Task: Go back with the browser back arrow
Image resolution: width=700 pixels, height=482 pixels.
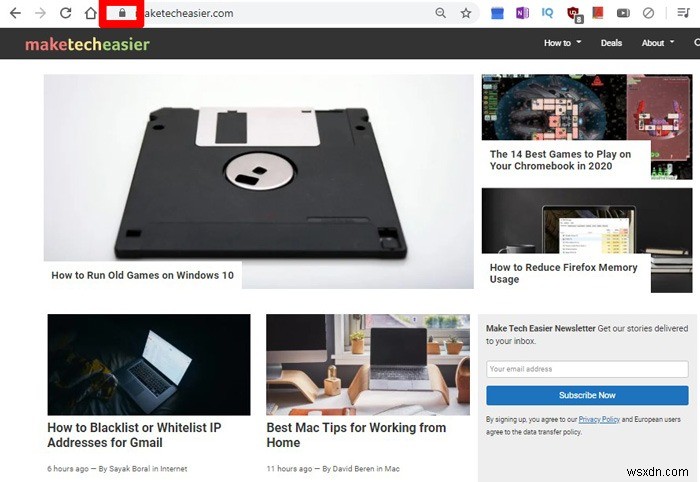Action: point(15,13)
